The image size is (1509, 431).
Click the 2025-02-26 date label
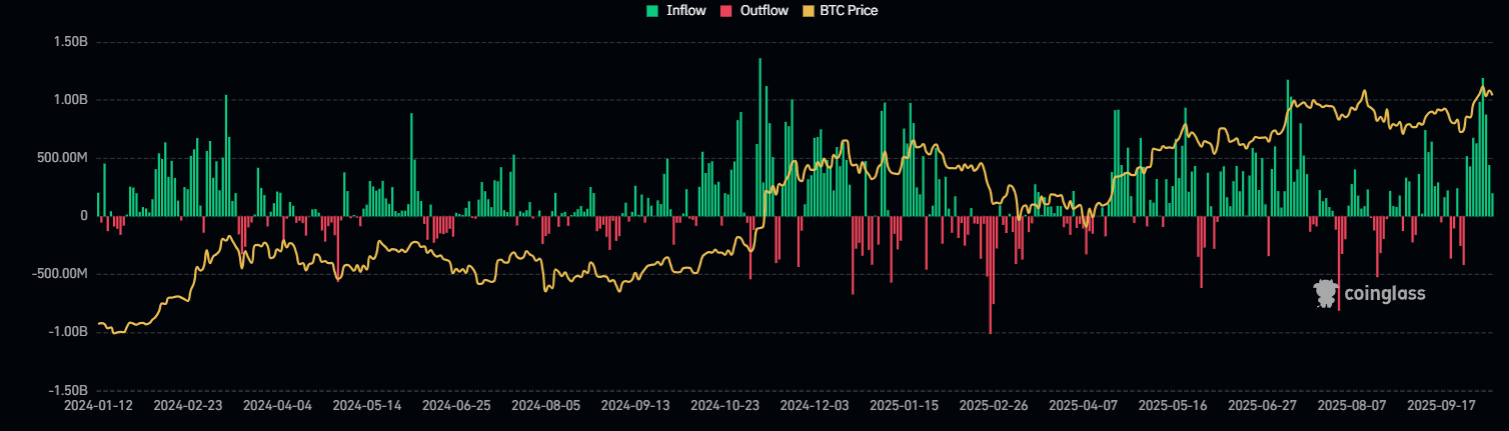click(993, 407)
